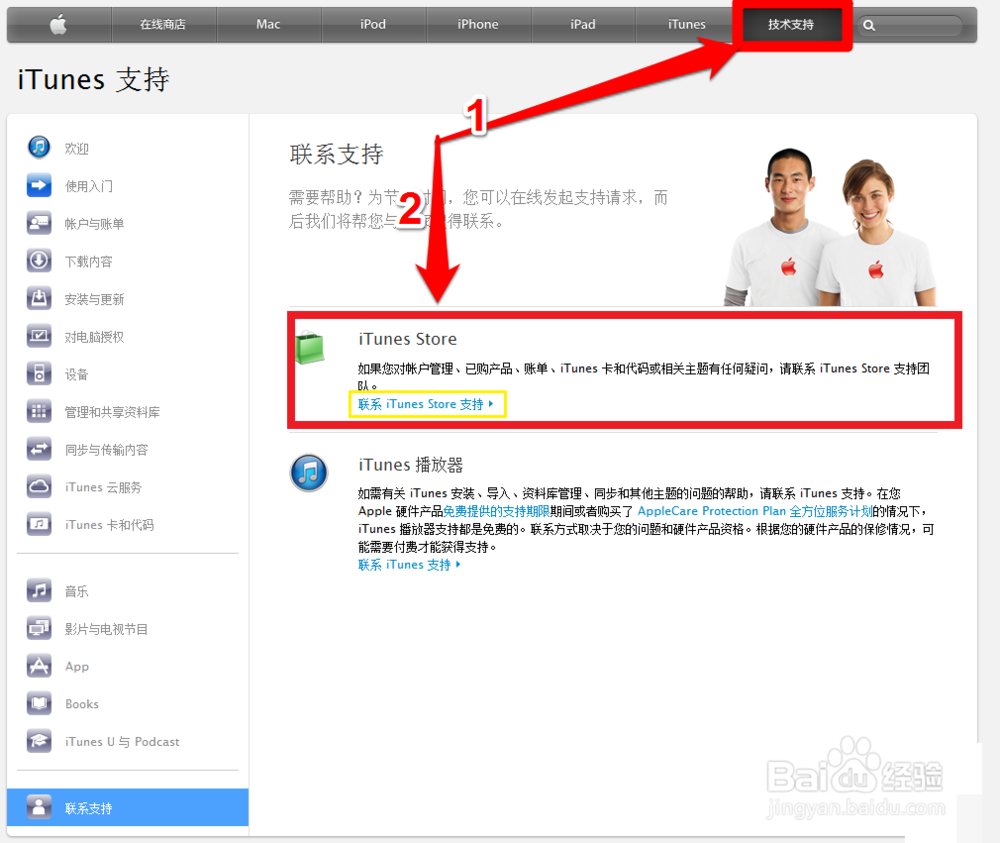Click the 联系支持 person icon
The width and height of the screenshot is (1000, 843).
coord(39,807)
